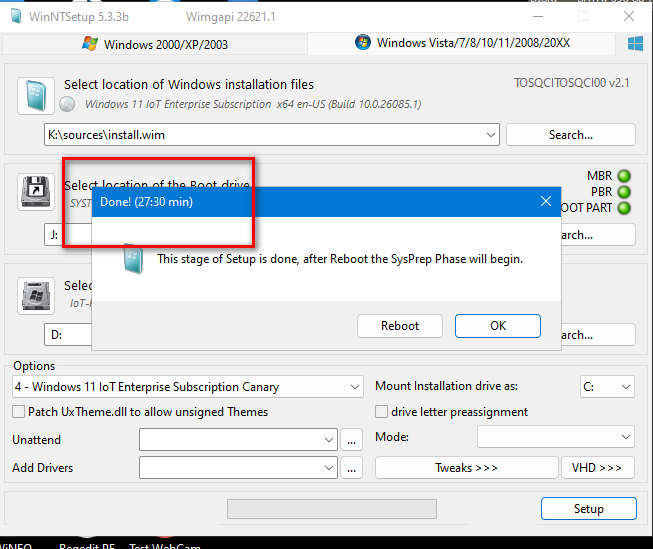Click the installation drive hard disk icon
Screen dimensions: 653x549
36,296
